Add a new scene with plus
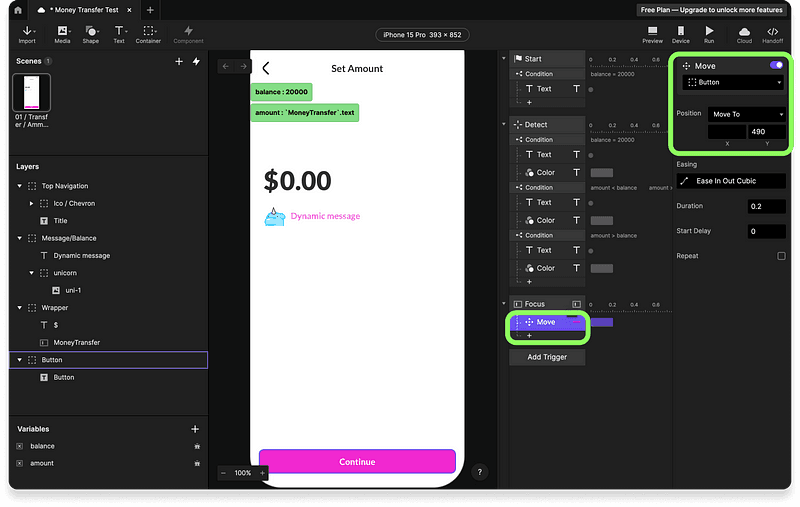 [179, 62]
